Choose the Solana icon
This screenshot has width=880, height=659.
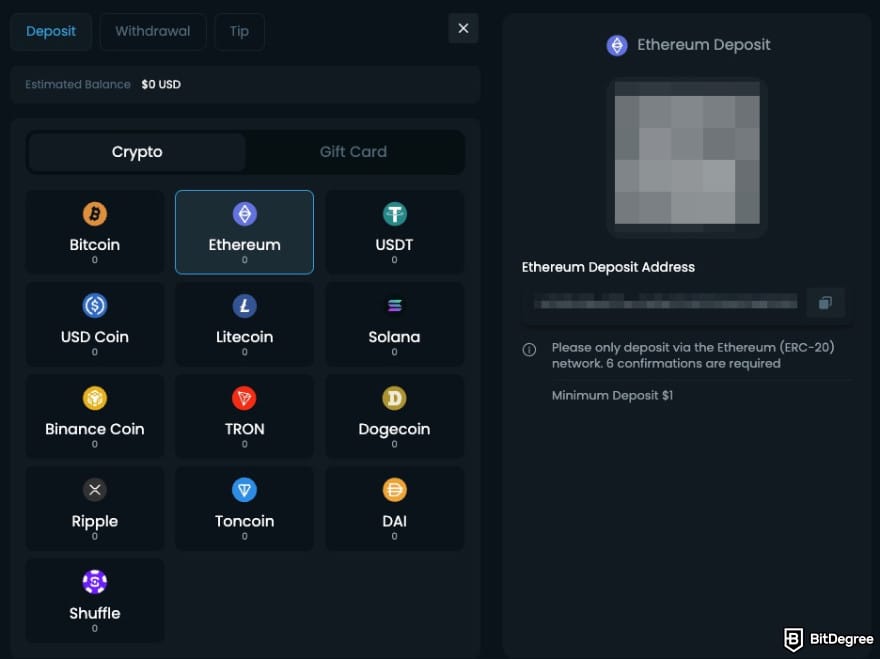point(395,305)
